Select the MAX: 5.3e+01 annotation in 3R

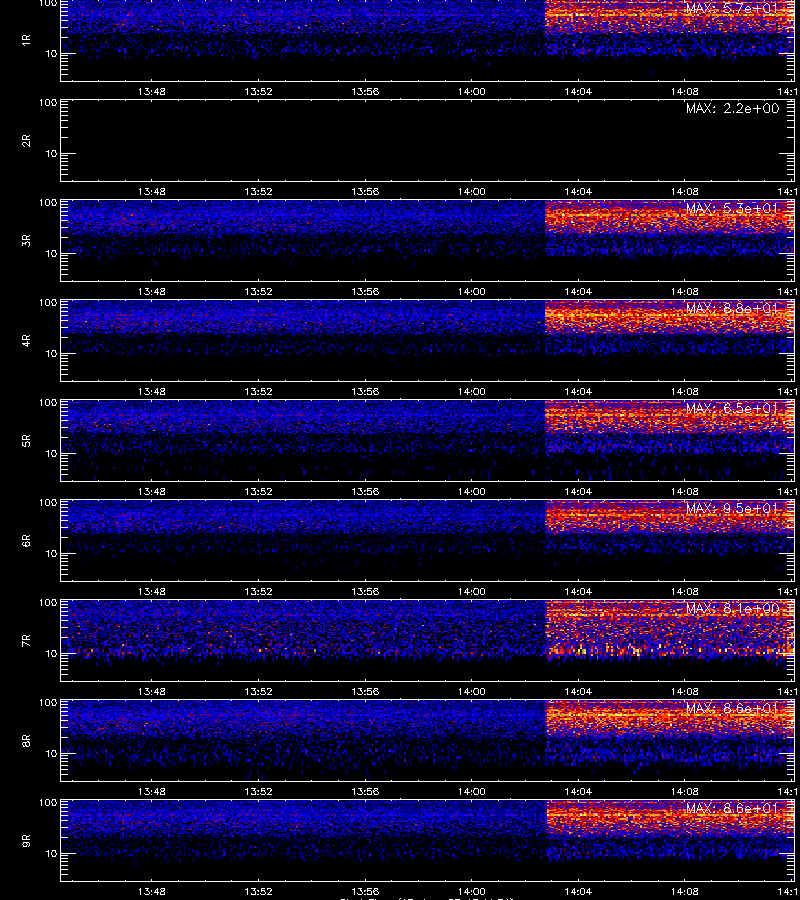click(732, 208)
